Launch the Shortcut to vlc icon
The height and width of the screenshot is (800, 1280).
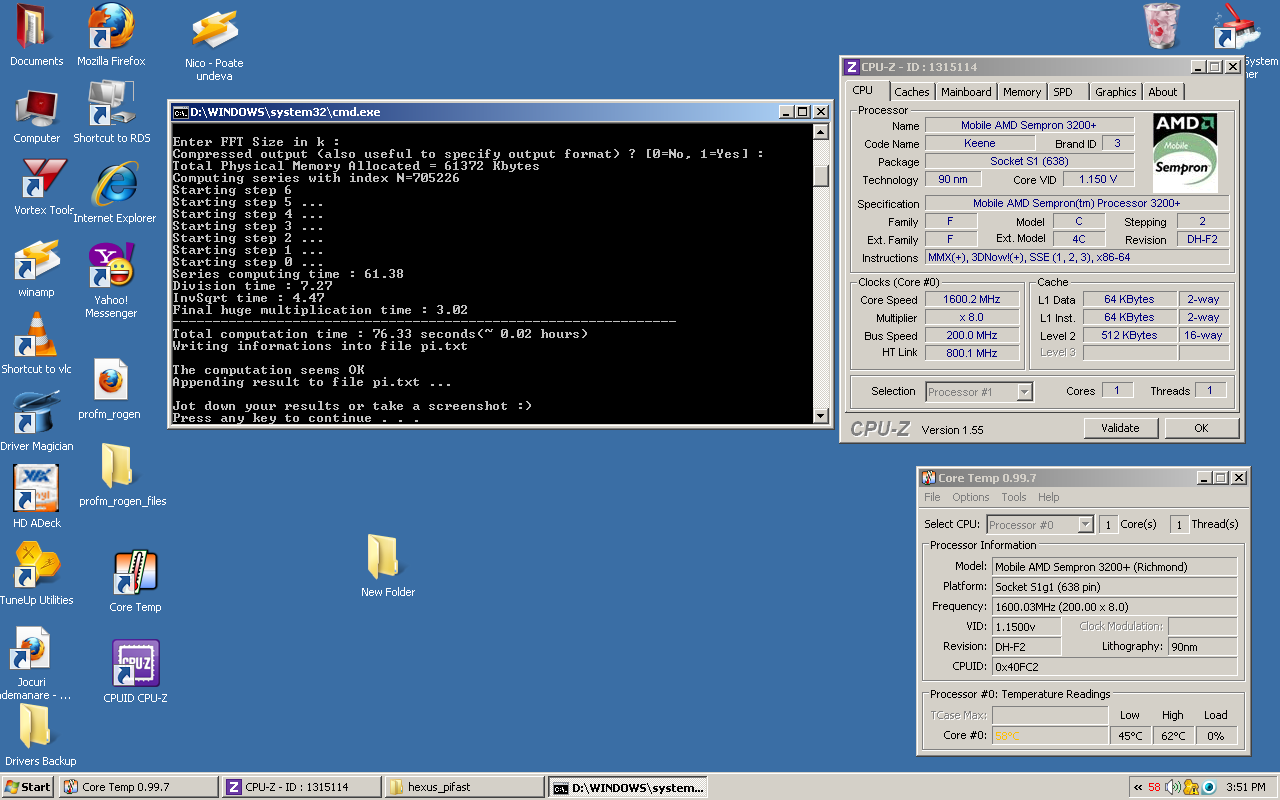[x=36, y=343]
